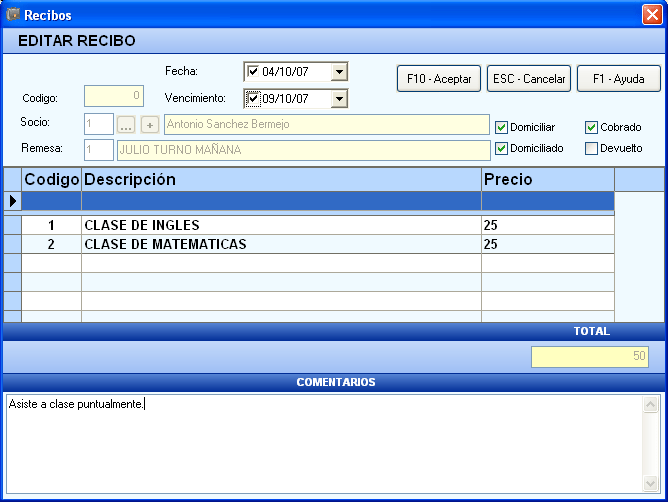Click the ESC - Cancelar button
Screen dimensions: 668x502
[529, 78]
